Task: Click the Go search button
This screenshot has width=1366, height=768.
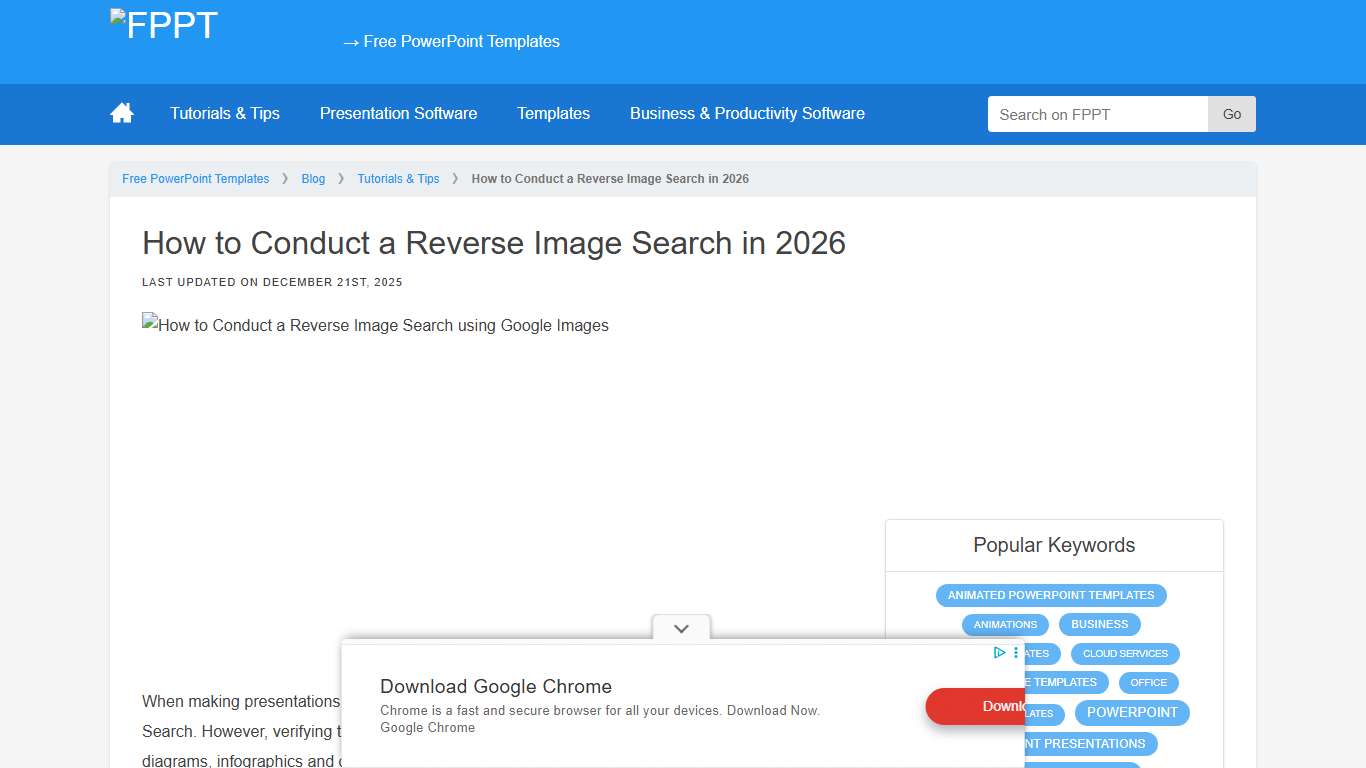Action: click(x=1231, y=113)
